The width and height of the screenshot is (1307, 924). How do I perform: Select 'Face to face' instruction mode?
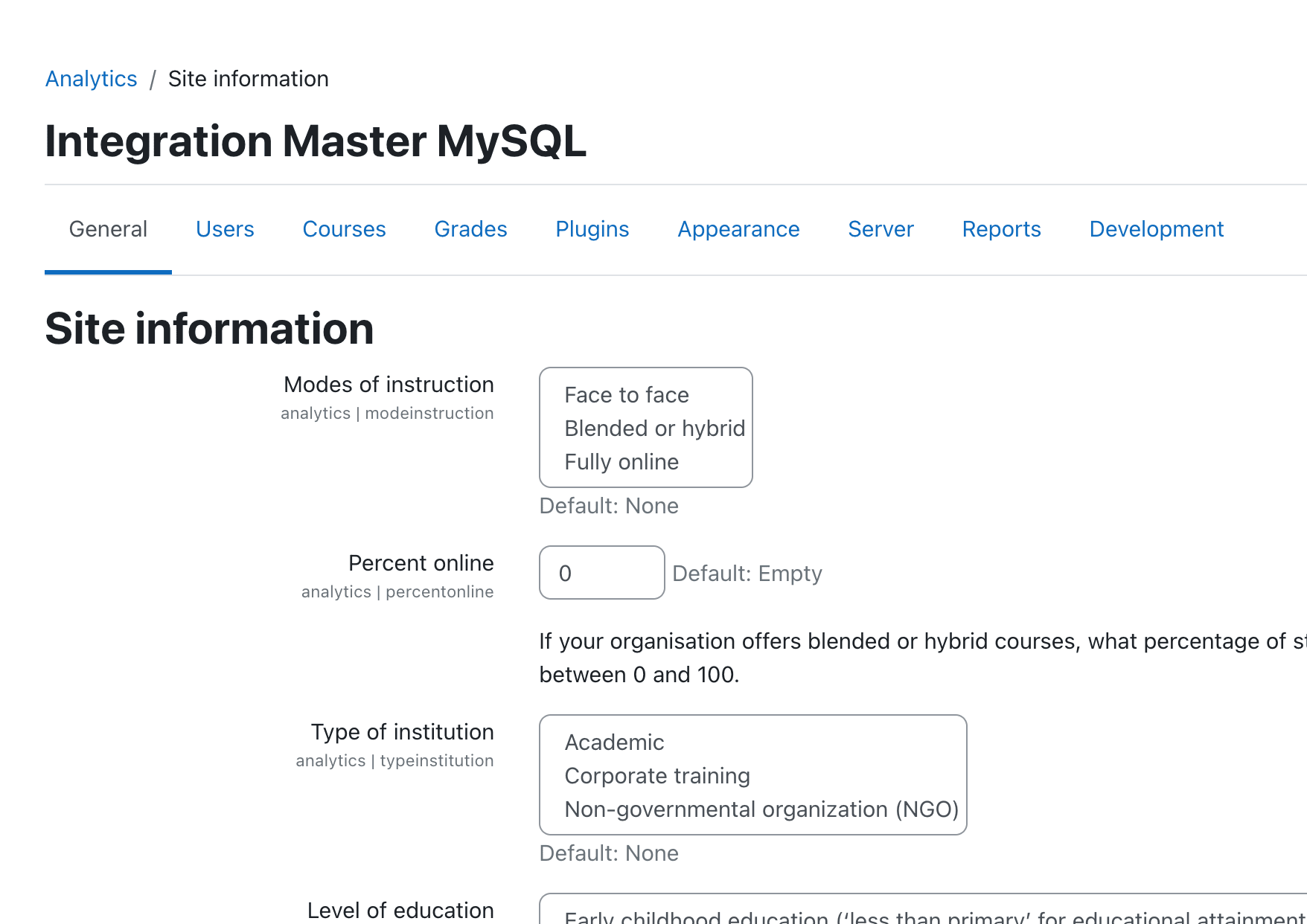coord(627,395)
